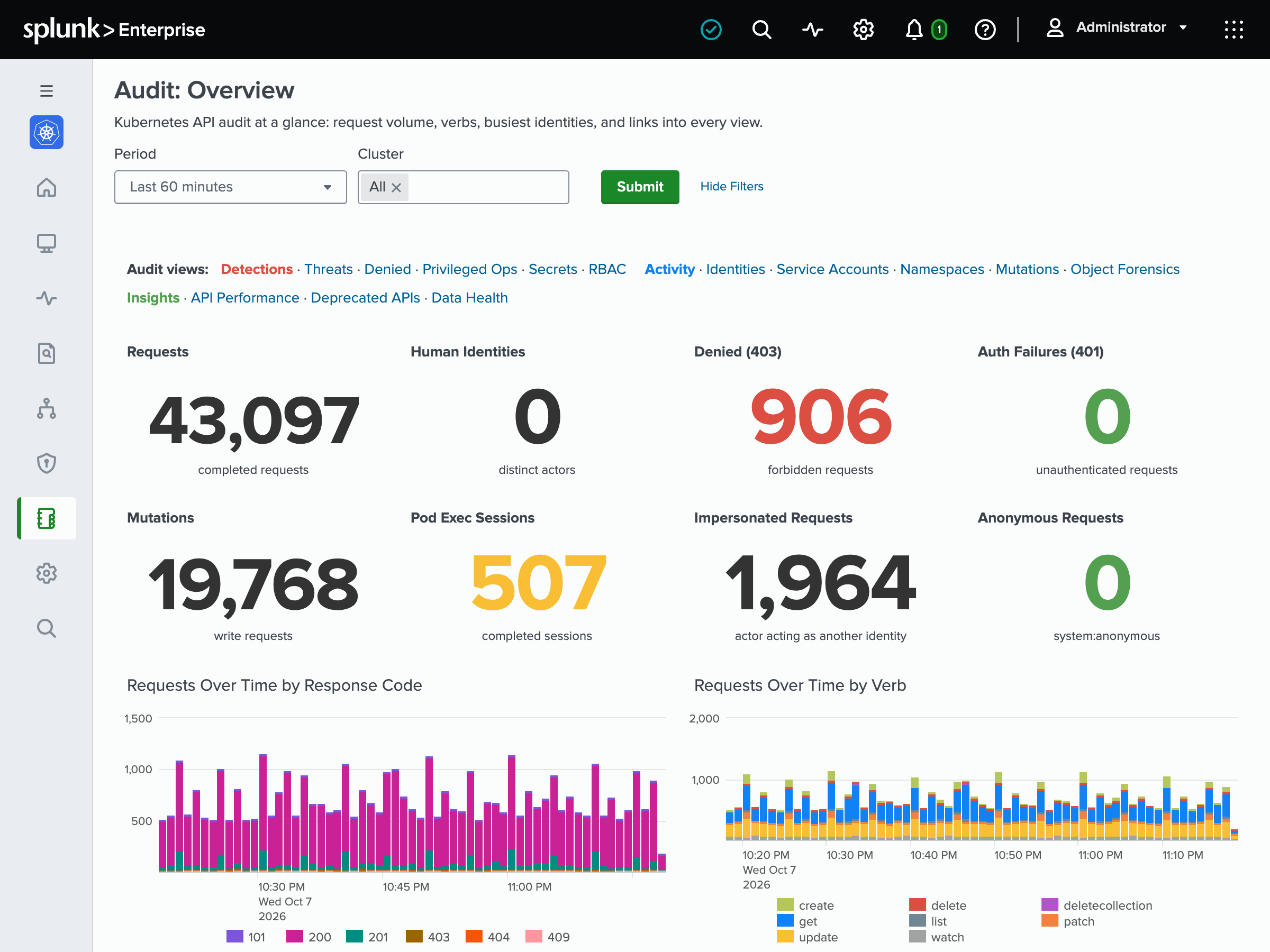Open the Deprecated APIs view
Image resolution: width=1270 pixels, height=952 pixels.
[x=365, y=298]
